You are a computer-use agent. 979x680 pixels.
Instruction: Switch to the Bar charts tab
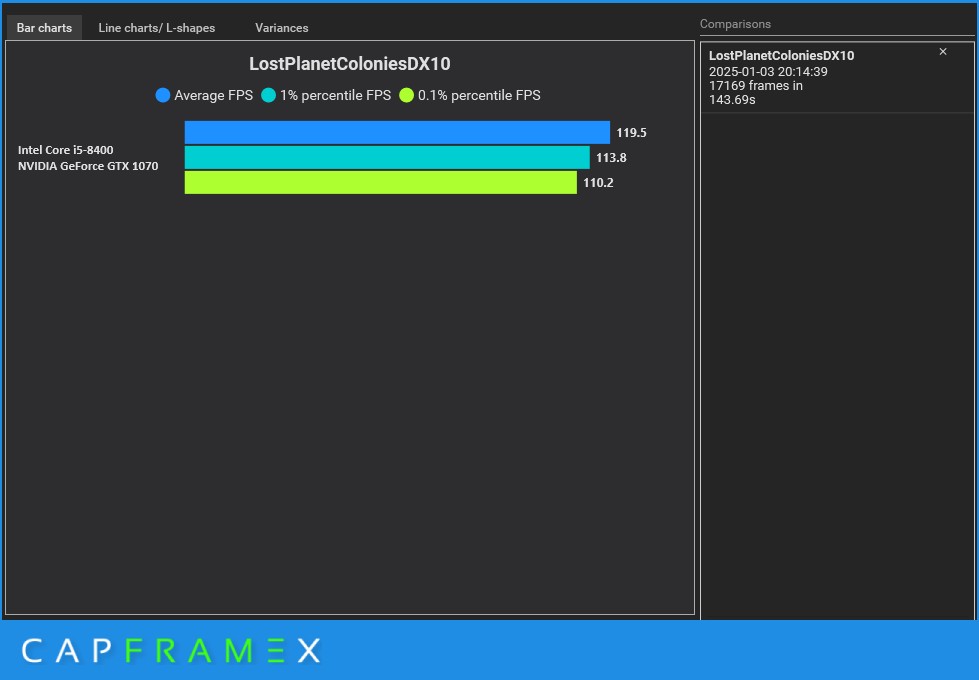(44, 28)
